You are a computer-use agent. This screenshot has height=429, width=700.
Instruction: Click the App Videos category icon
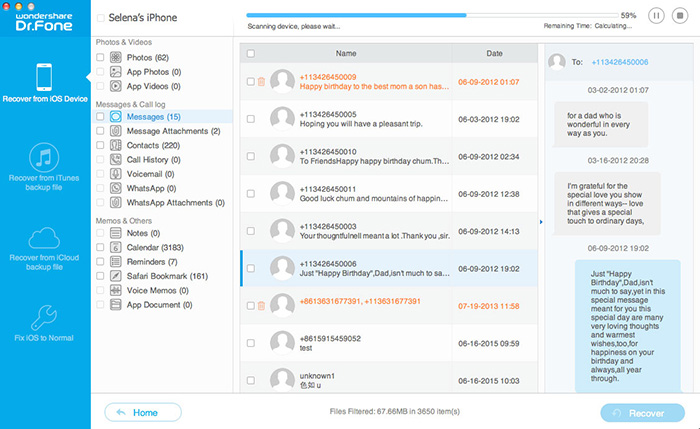point(116,86)
